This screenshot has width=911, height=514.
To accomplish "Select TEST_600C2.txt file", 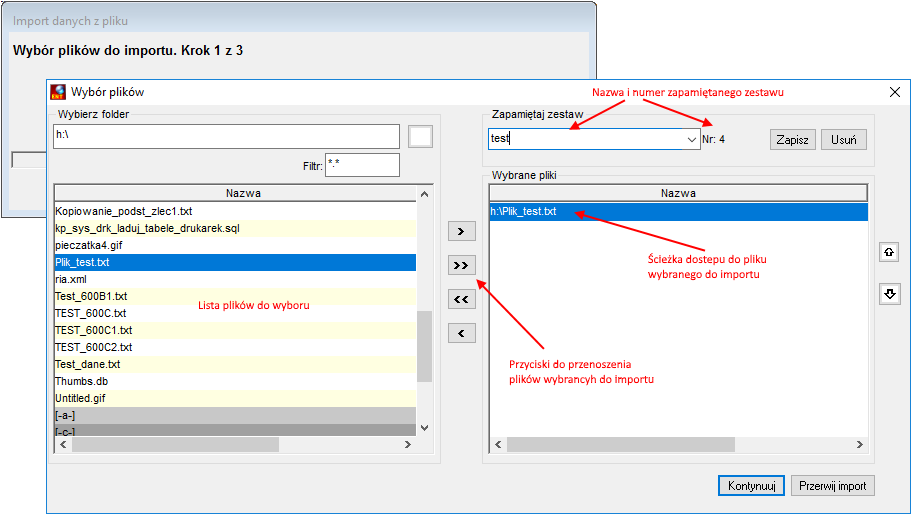I will click(235, 347).
